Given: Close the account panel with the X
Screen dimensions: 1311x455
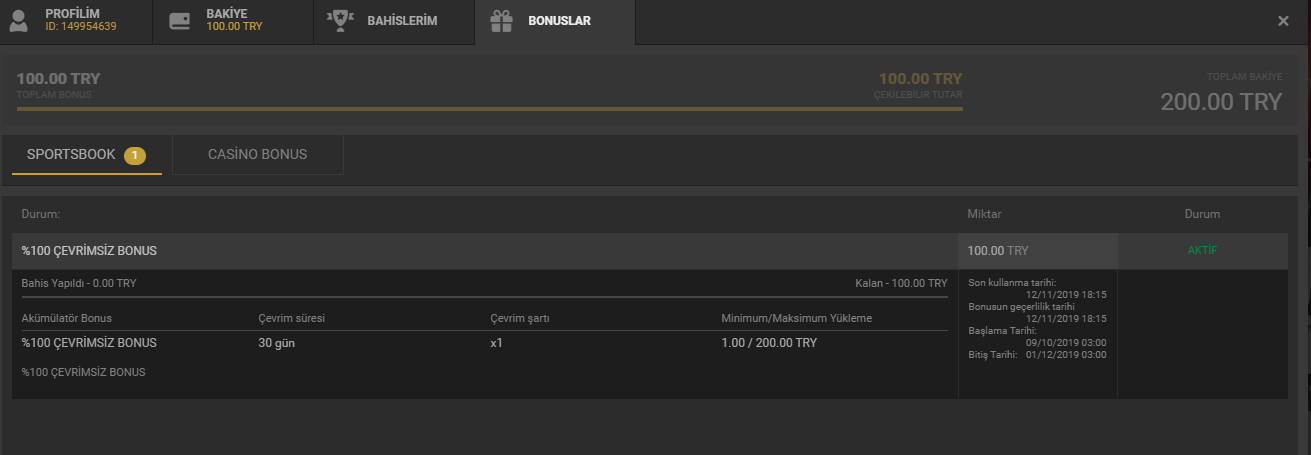Looking at the screenshot, I should click(x=1283, y=21).
